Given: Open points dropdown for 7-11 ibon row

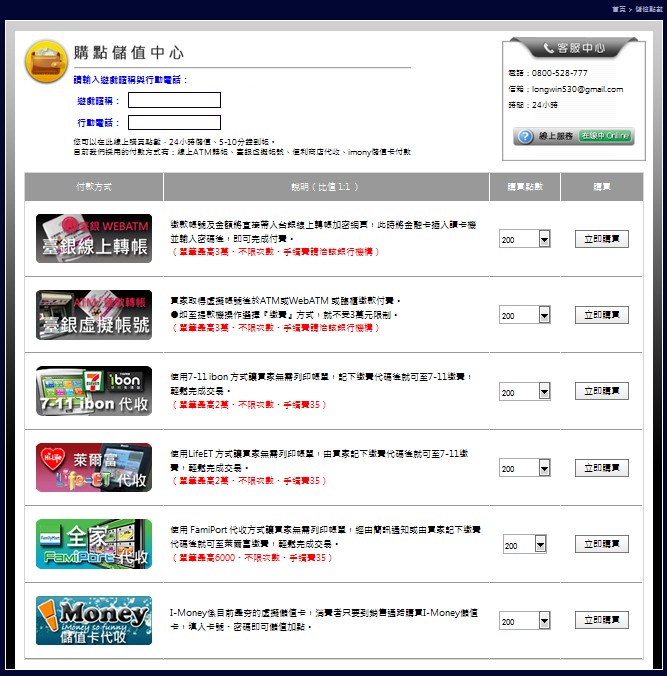Looking at the screenshot, I should [x=544, y=392].
